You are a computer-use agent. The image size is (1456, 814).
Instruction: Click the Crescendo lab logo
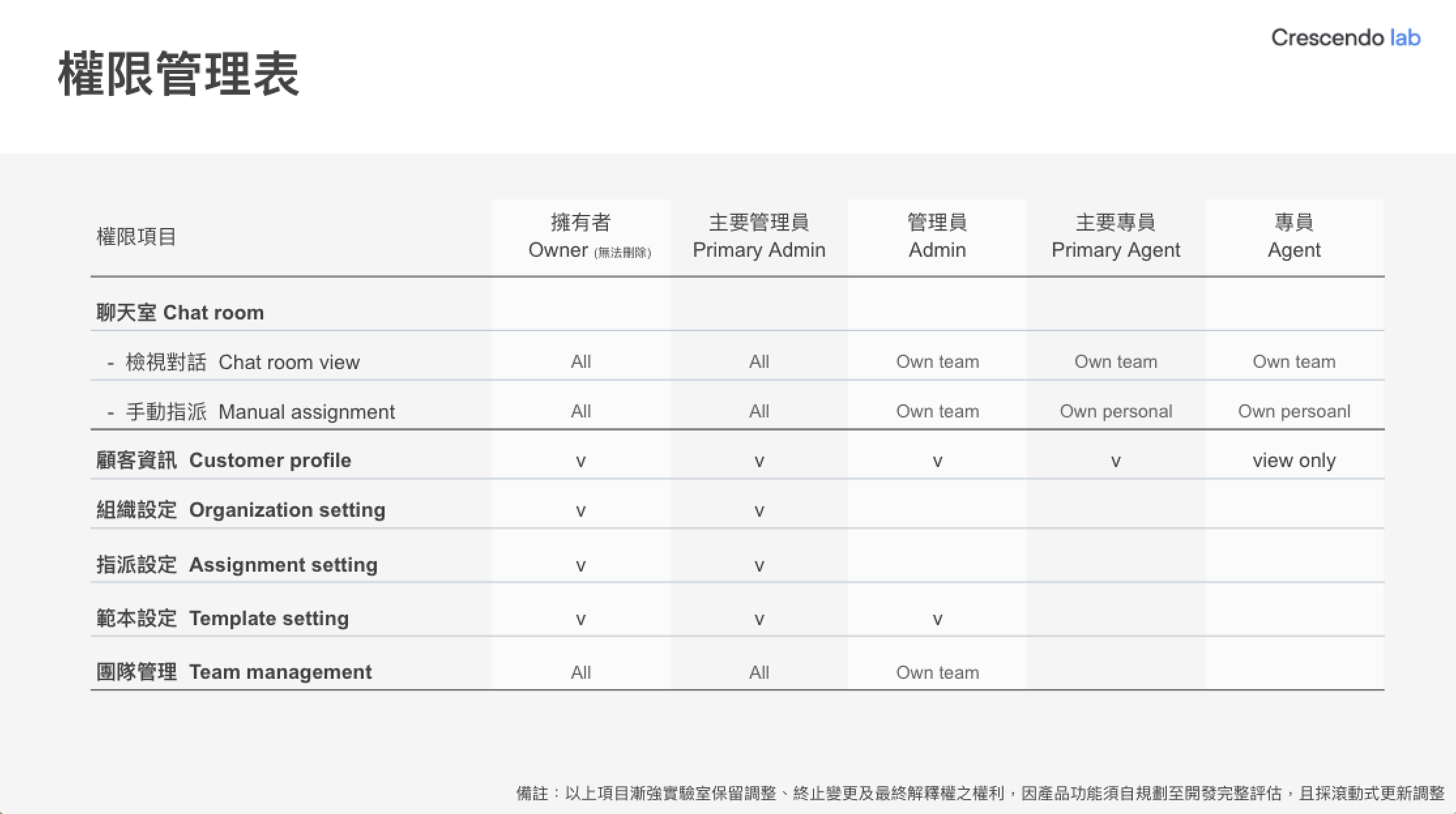1345,38
